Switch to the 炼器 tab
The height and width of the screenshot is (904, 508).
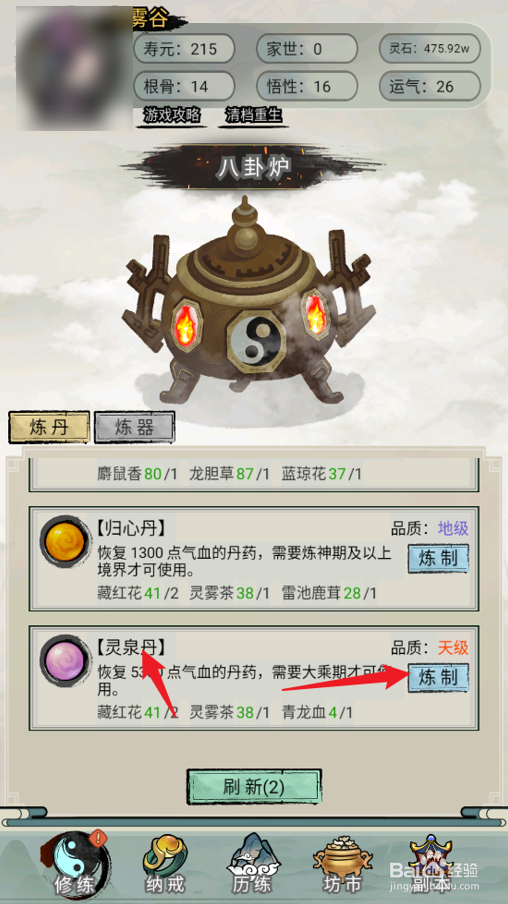point(134,427)
